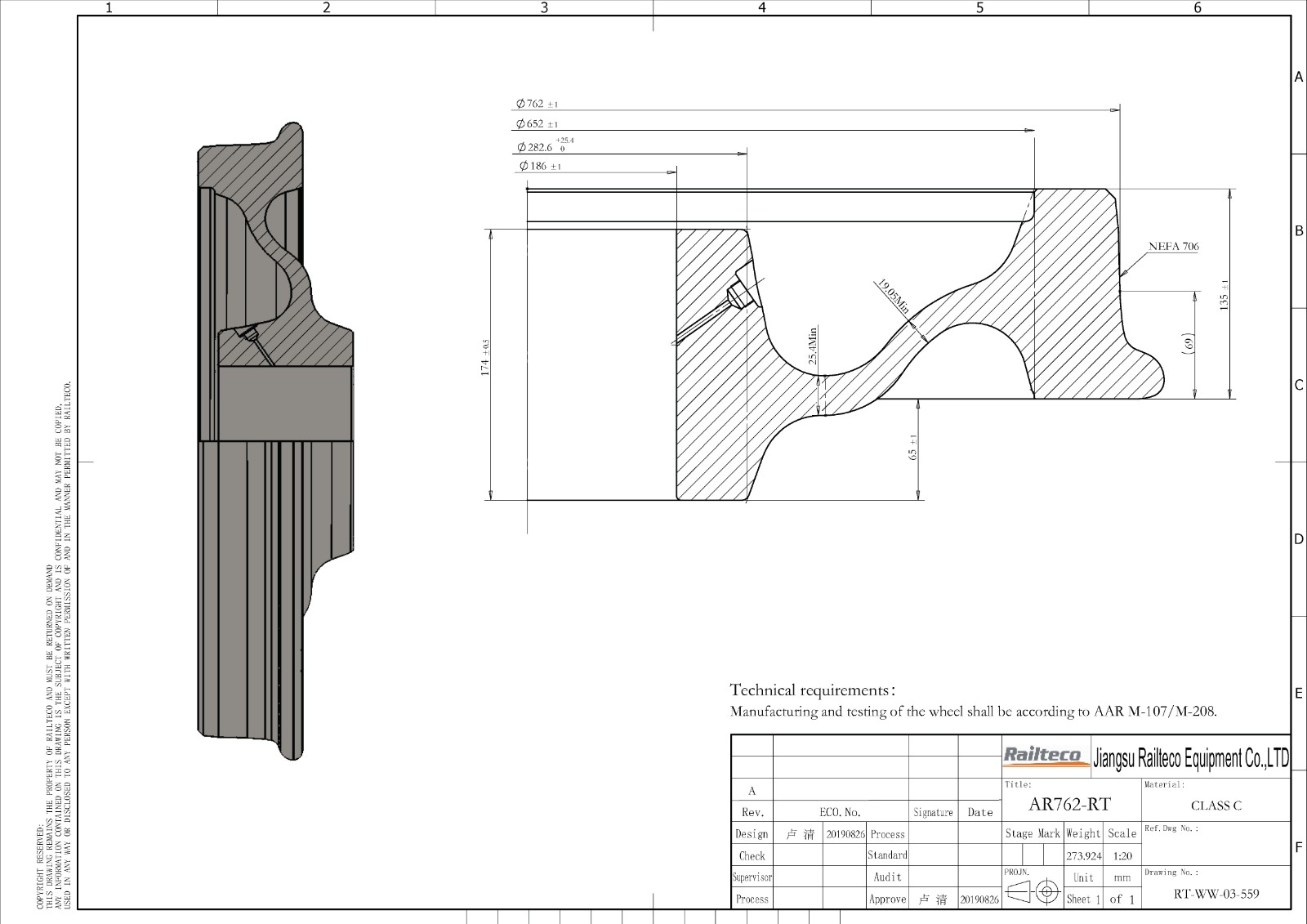Viewport: 1307px width, 924px height.
Task: Click the 'Supervisor' row label
Action: pyautogui.click(x=752, y=877)
